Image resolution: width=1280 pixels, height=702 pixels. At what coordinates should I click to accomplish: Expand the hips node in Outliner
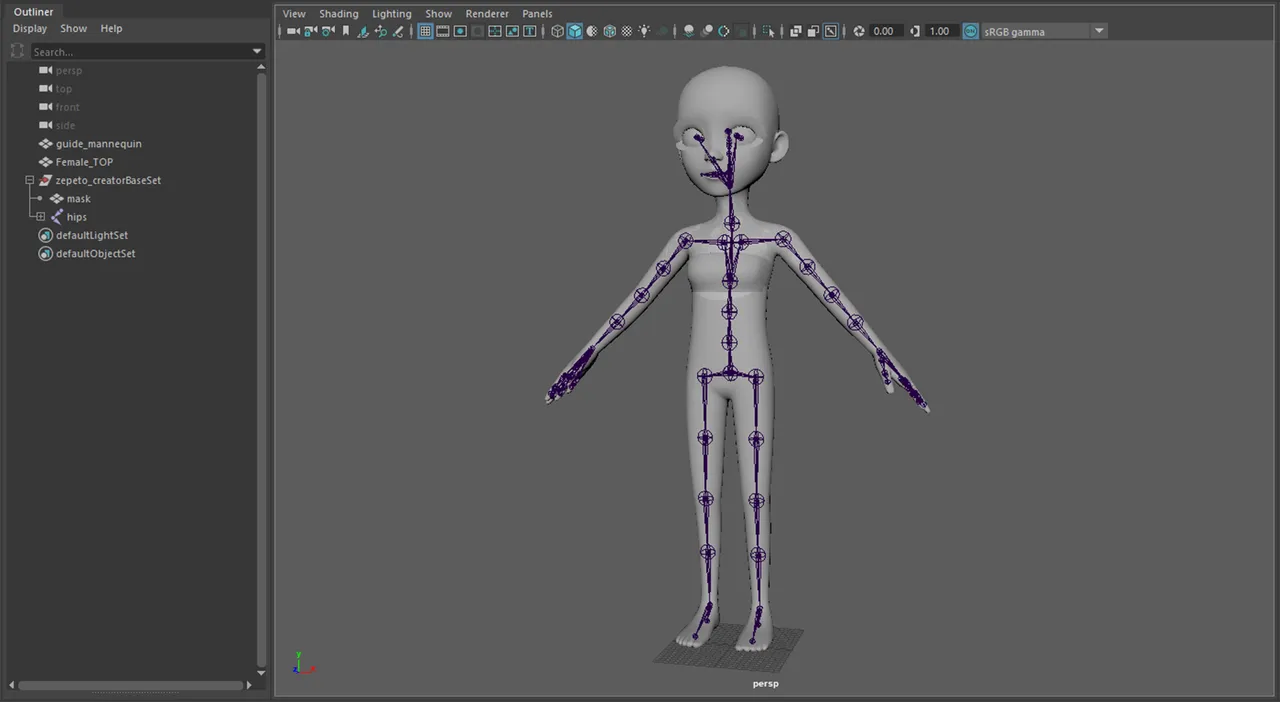coord(40,217)
